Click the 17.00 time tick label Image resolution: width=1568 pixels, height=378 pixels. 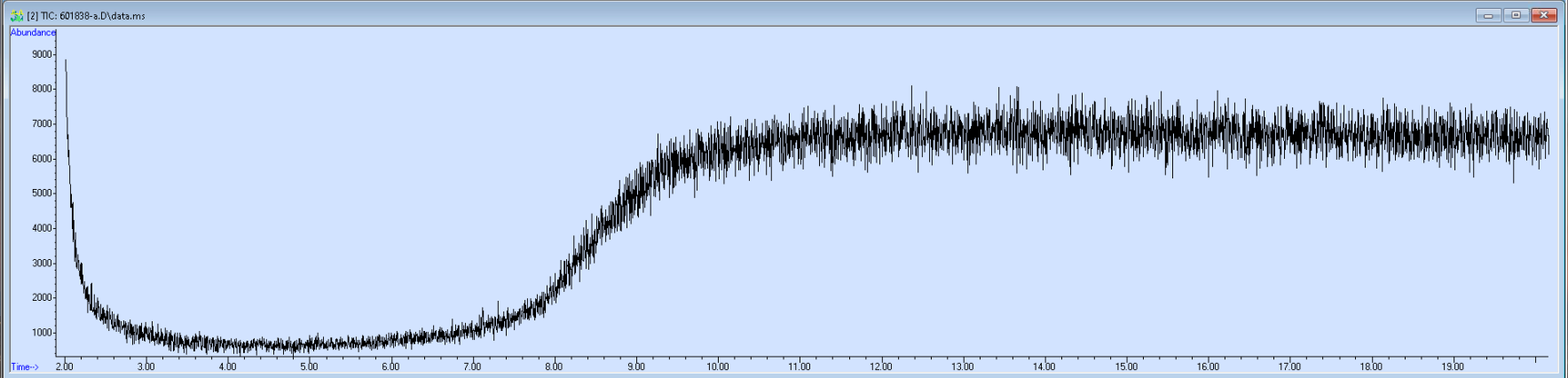pyautogui.click(x=1289, y=366)
